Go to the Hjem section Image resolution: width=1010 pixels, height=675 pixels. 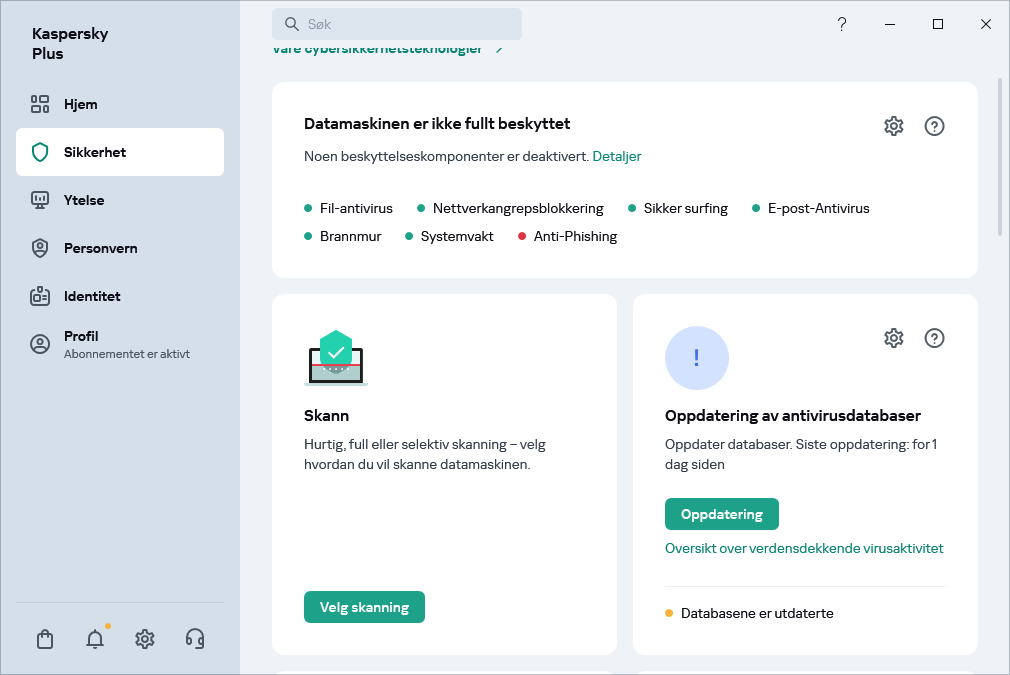coord(80,104)
